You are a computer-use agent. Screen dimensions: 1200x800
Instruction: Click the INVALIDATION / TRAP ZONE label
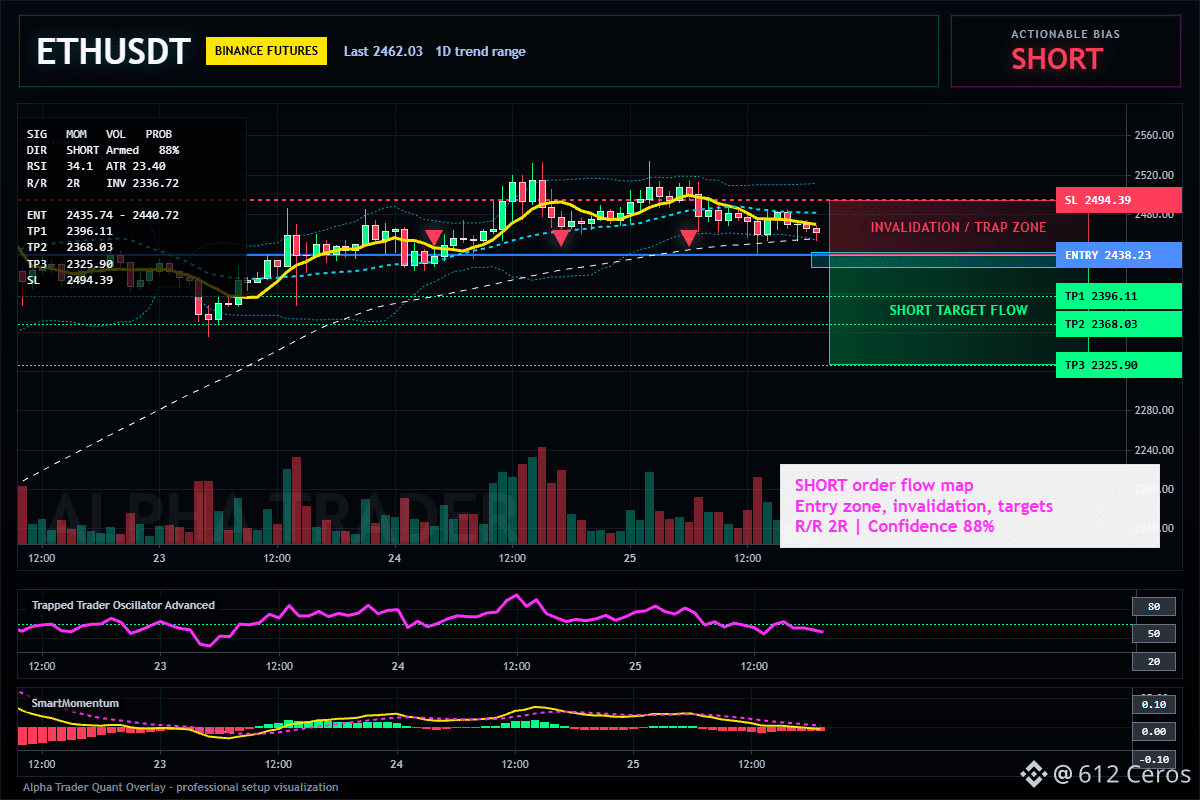pos(958,227)
